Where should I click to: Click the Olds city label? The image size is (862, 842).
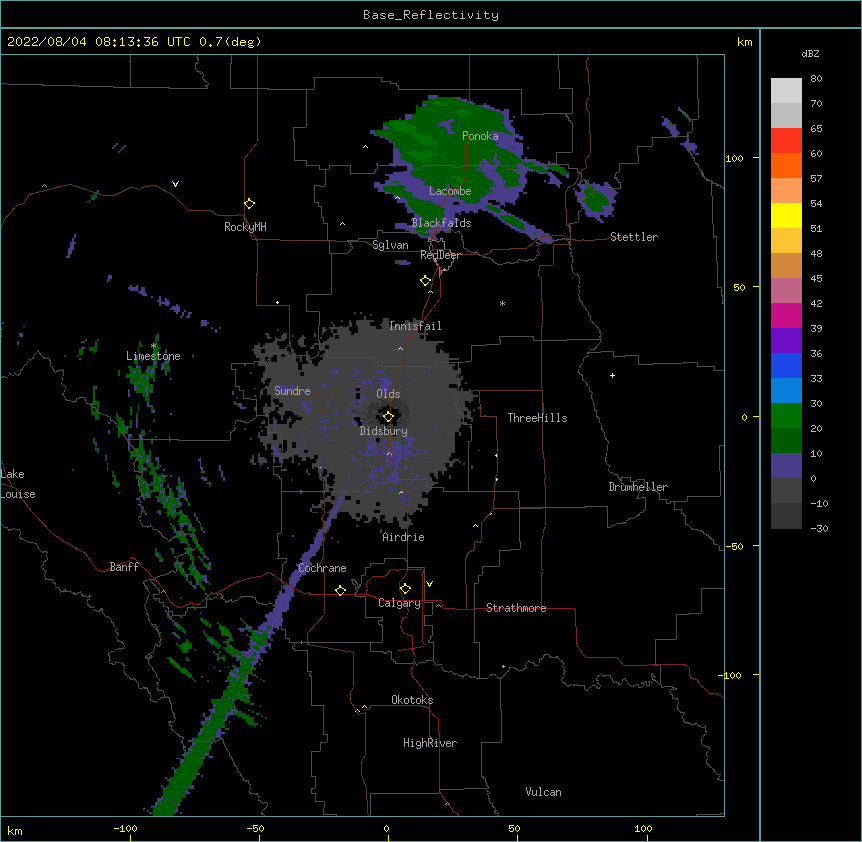[388, 394]
